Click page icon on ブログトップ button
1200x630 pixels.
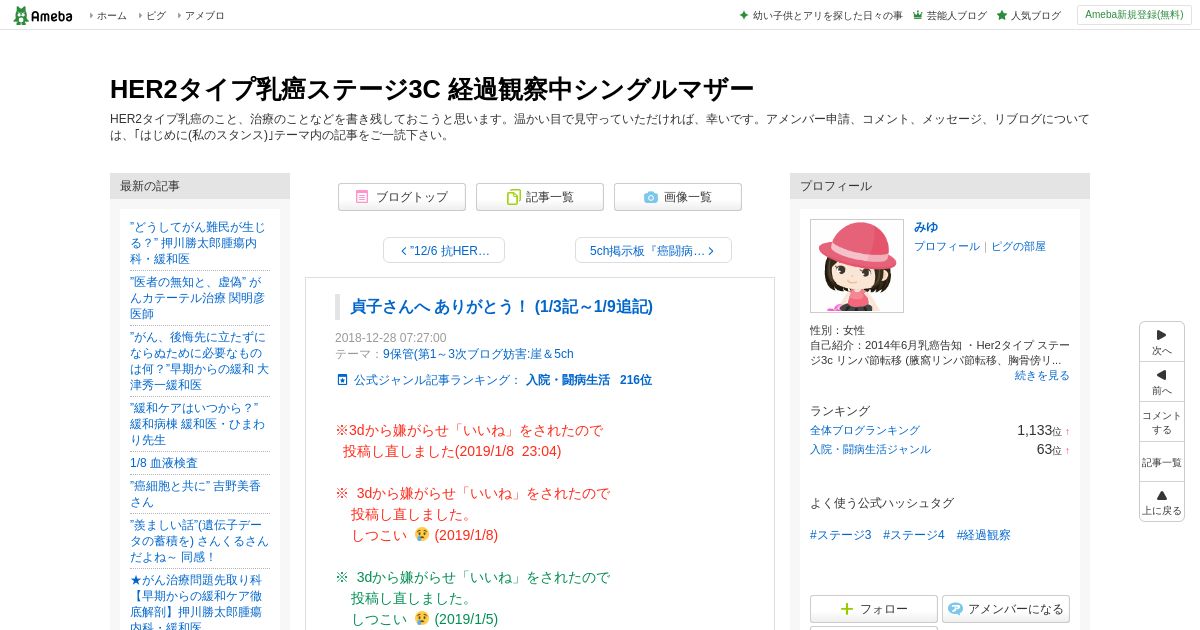pyautogui.click(x=362, y=197)
